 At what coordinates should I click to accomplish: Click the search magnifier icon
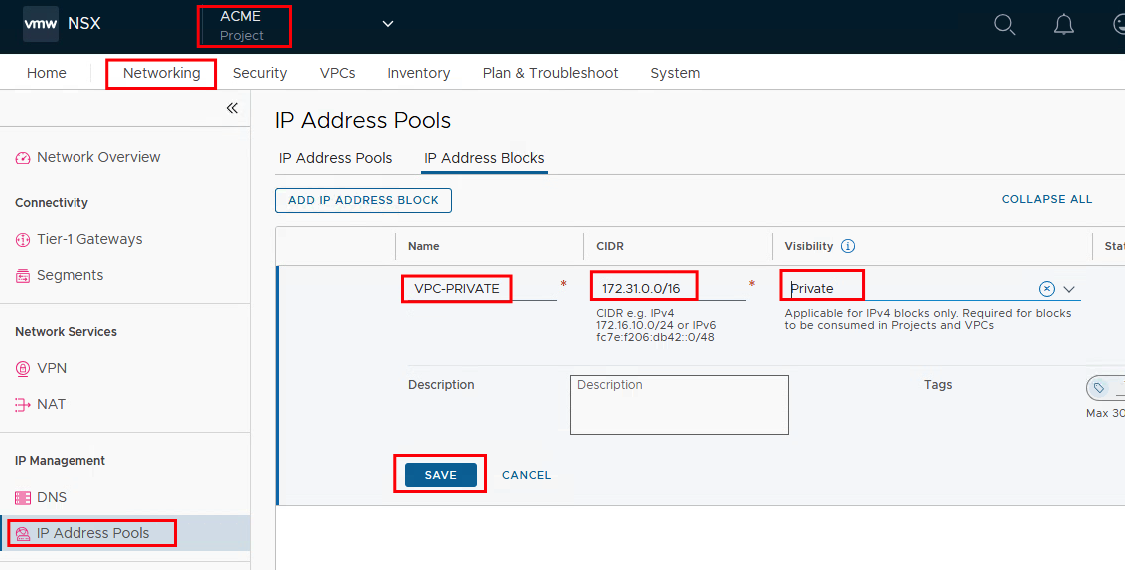1004,25
